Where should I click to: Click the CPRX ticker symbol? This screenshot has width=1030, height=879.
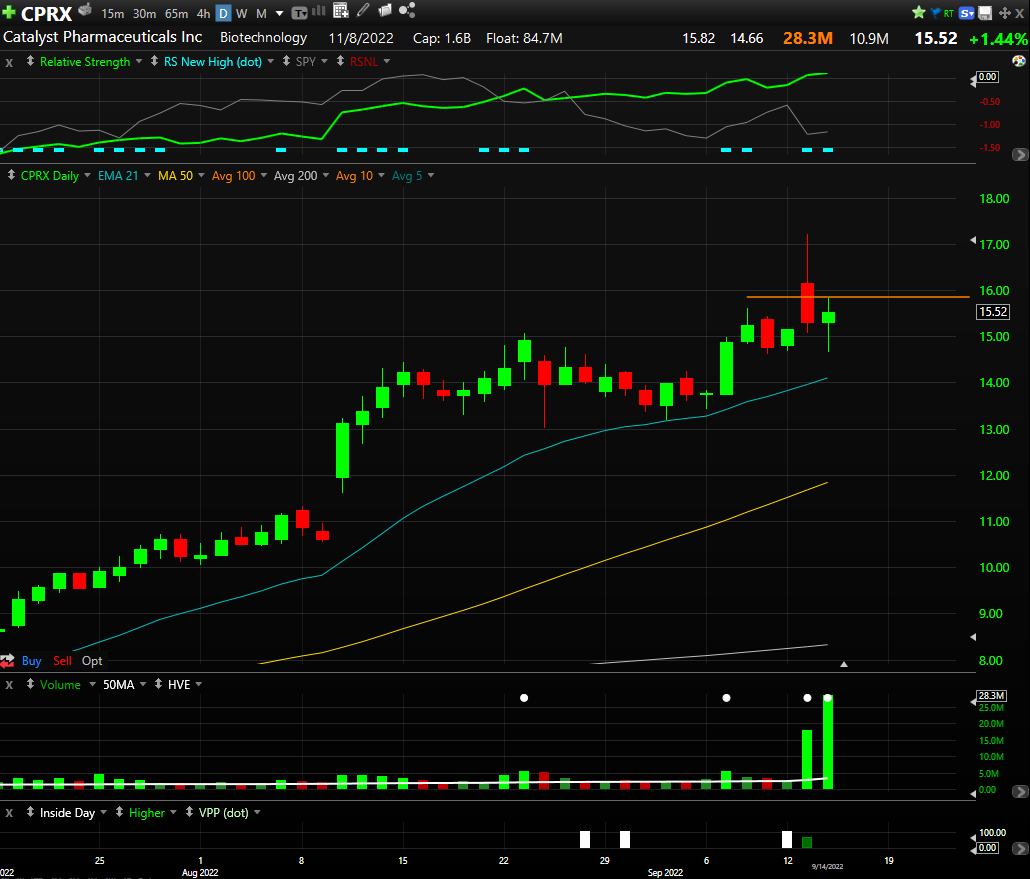tap(47, 14)
